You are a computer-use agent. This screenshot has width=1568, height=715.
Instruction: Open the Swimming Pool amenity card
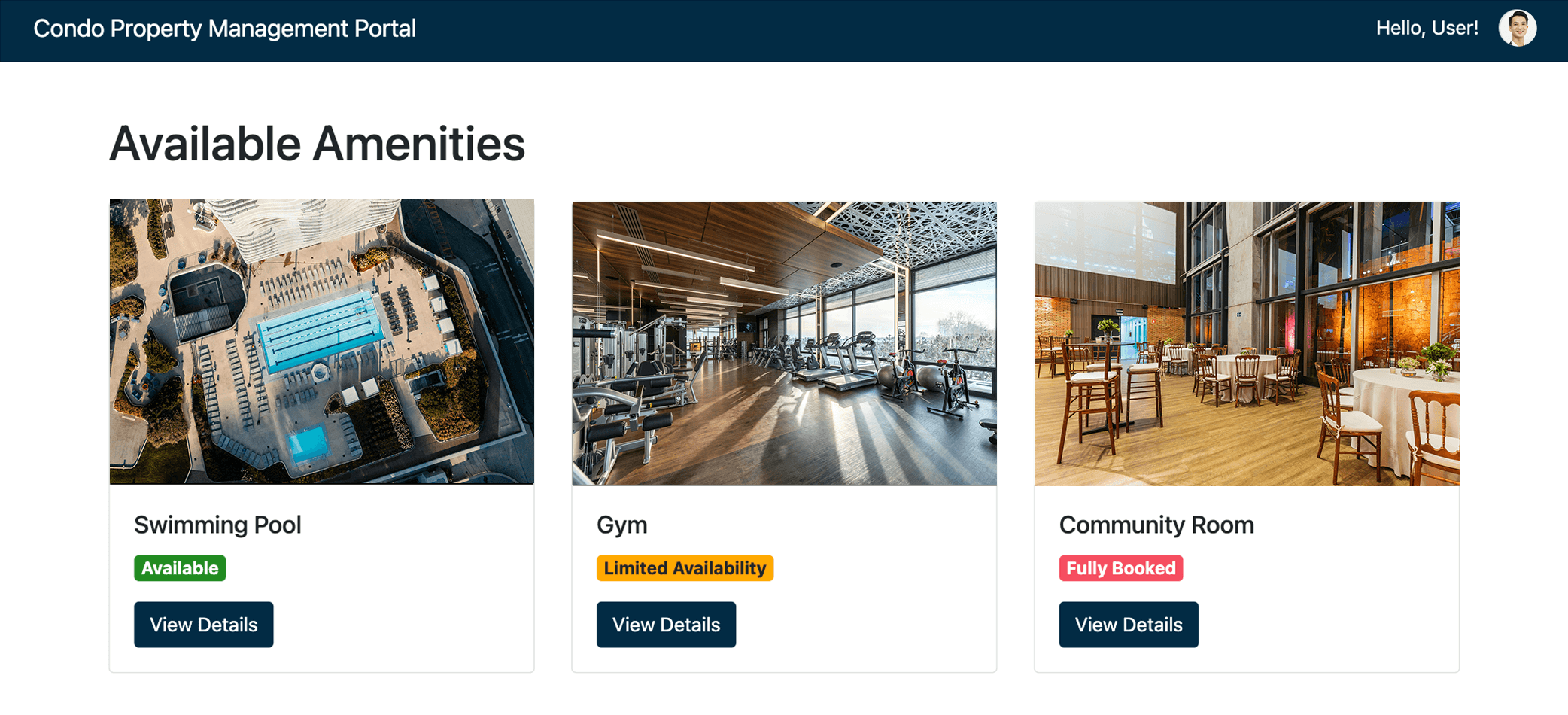(x=322, y=433)
